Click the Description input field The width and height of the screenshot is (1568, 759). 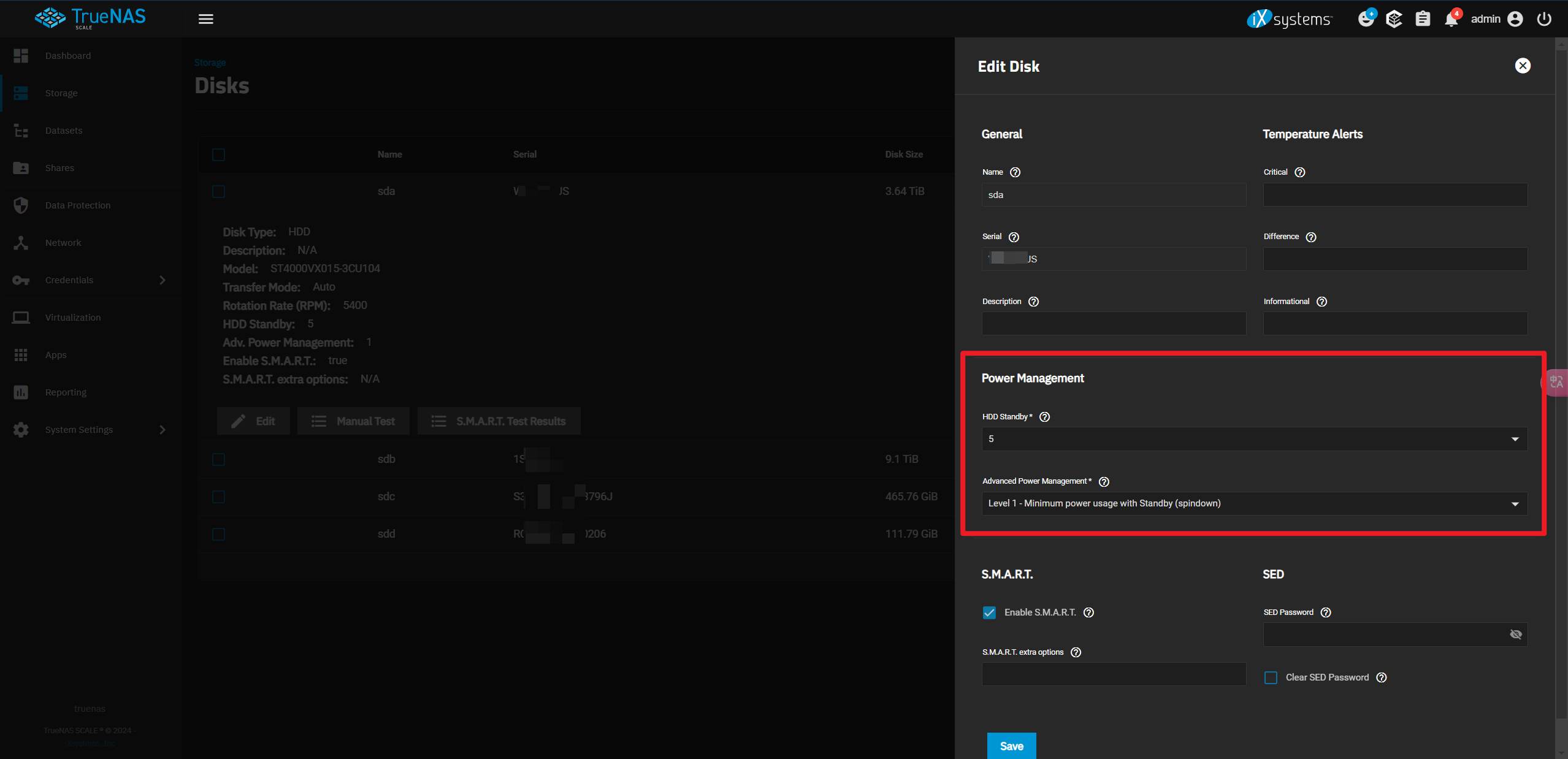coord(1114,324)
